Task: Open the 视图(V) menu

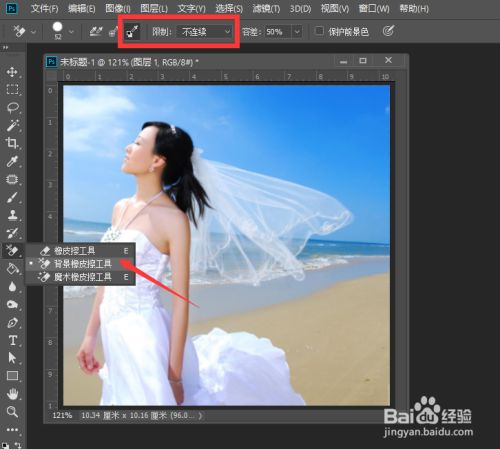Action: click(x=335, y=8)
